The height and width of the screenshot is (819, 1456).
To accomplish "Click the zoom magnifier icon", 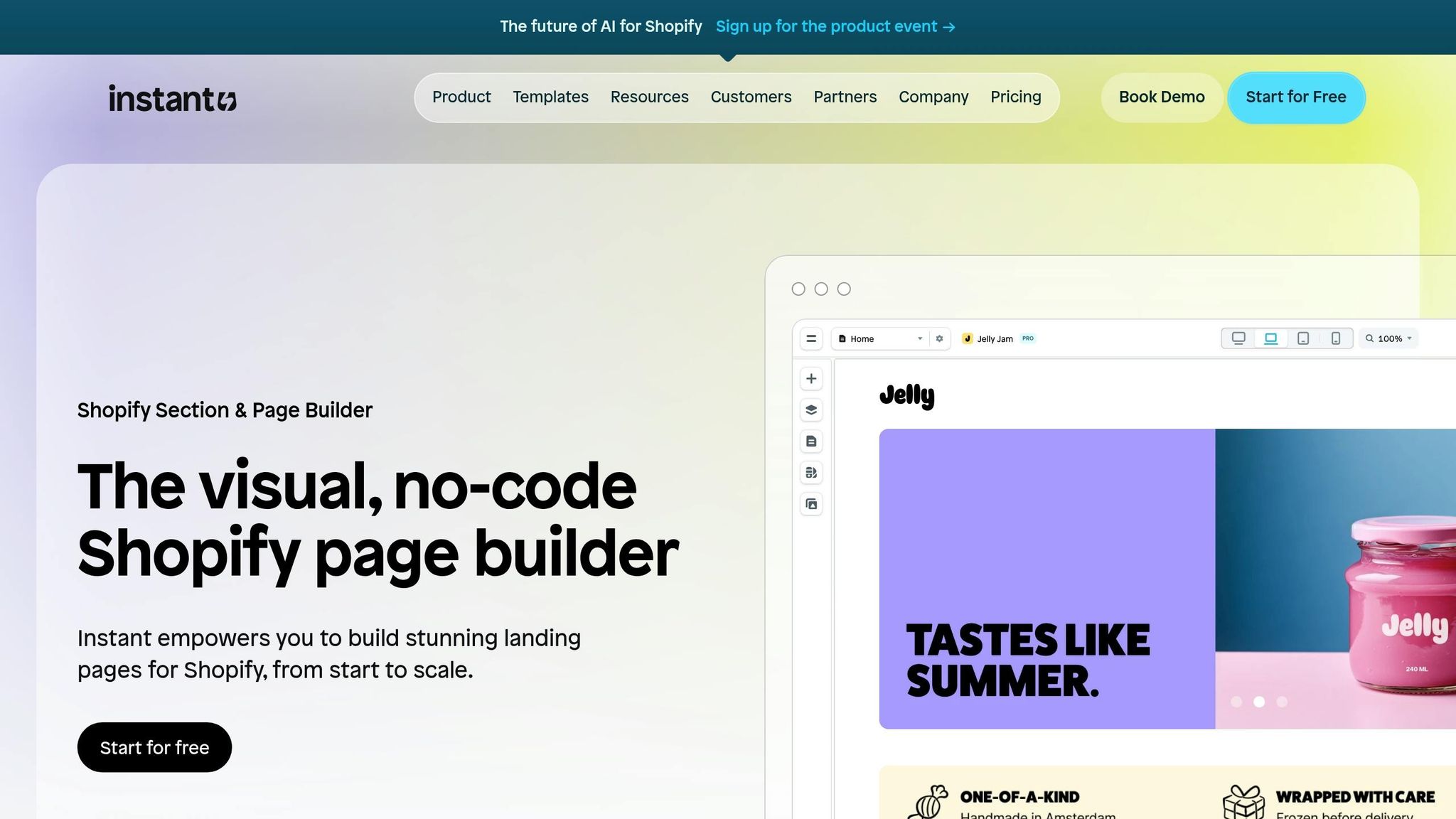I will click(x=1369, y=338).
